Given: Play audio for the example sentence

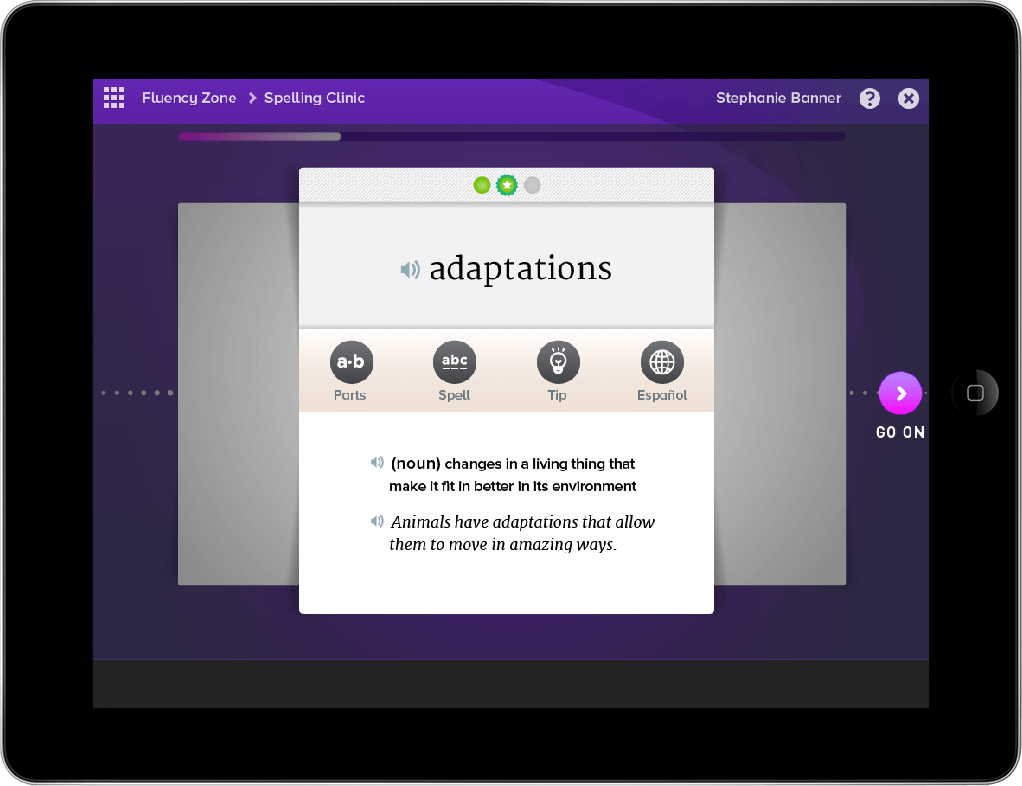Looking at the screenshot, I should (377, 520).
